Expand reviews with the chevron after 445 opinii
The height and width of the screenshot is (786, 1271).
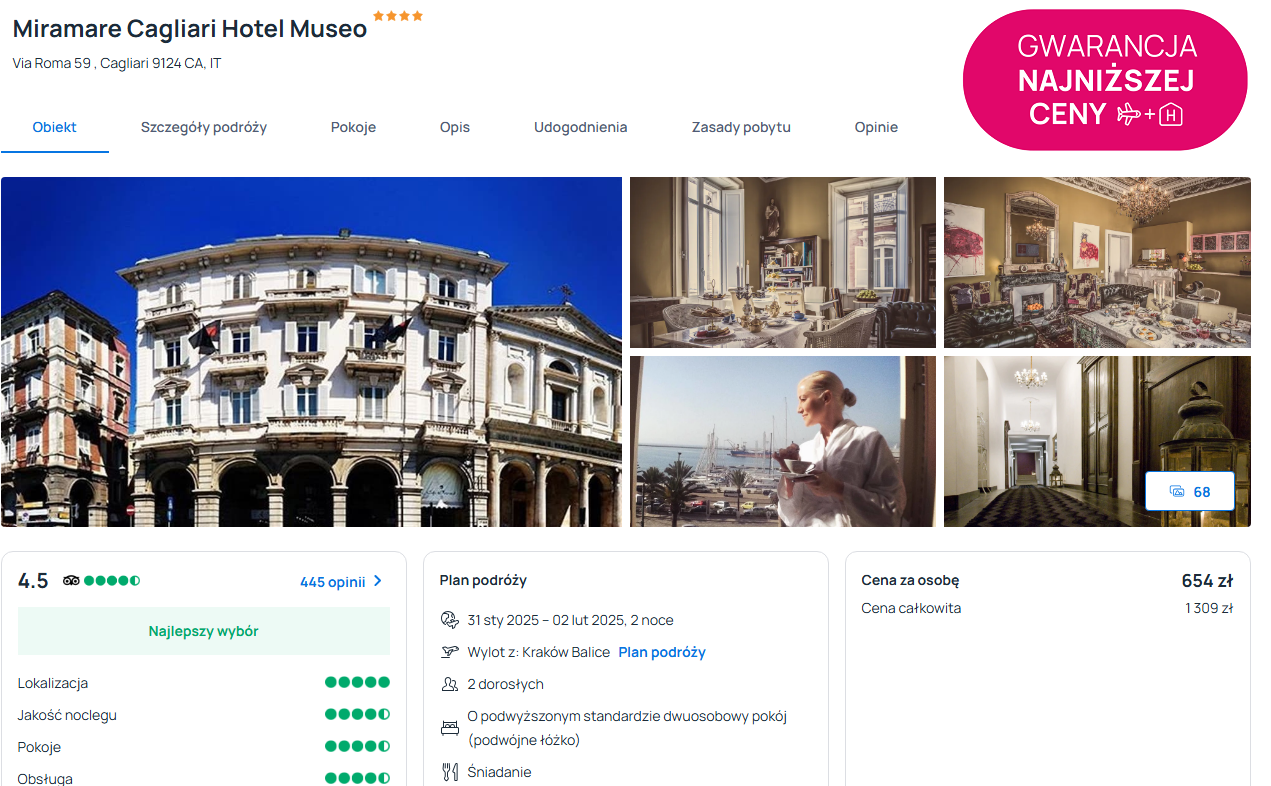click(x=378, y=581)
